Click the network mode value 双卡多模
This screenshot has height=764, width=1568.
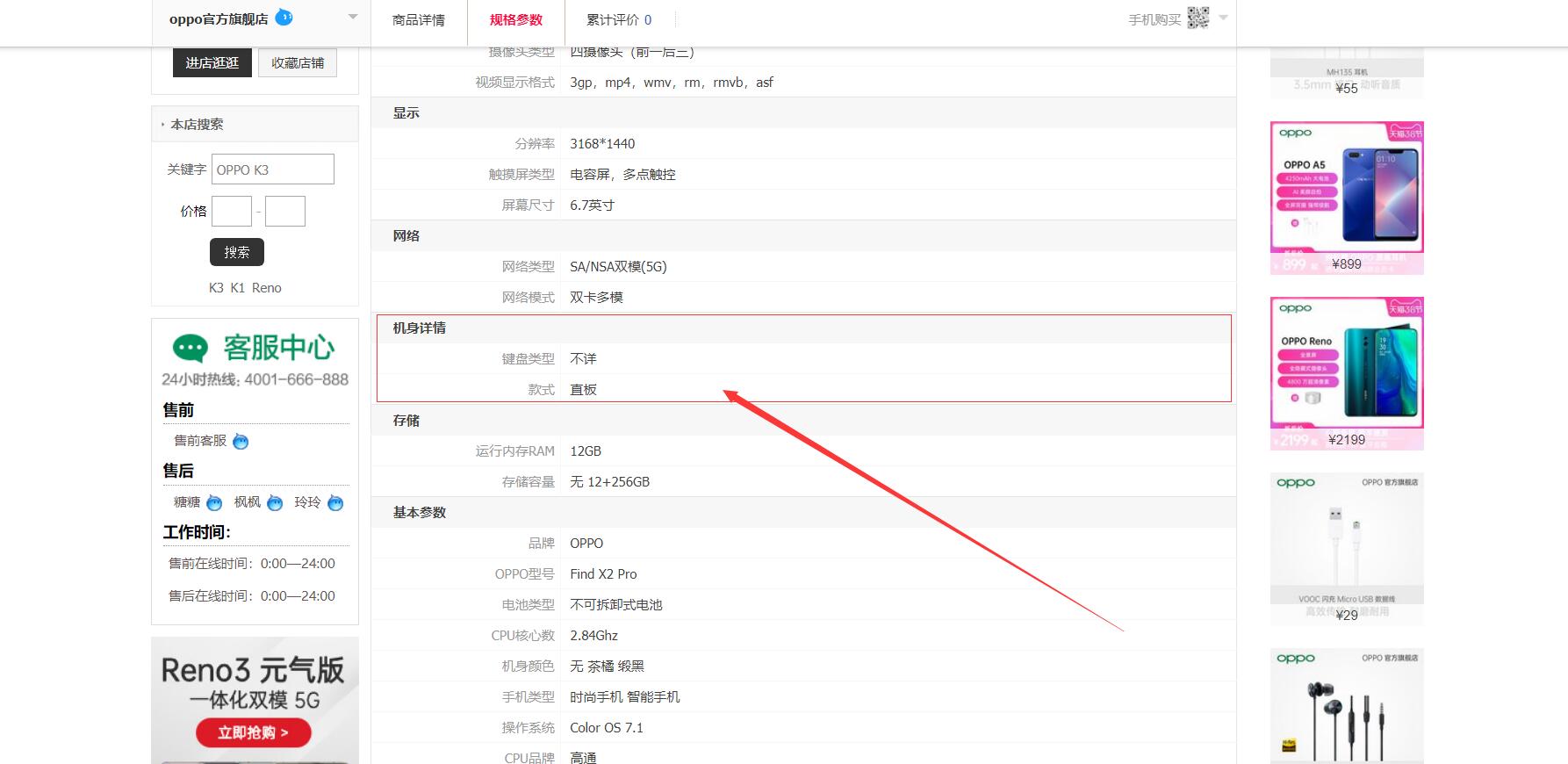coord(596,298)
